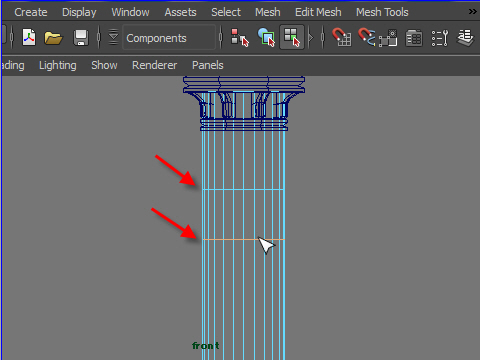480x360 pixels.
Task: Expand the selection mask presets arrow menu
Action: 113,37
